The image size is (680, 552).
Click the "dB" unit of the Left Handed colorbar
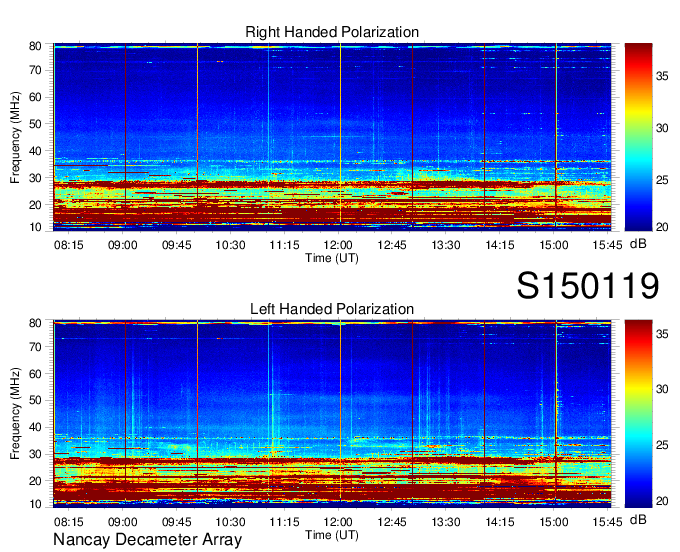pyautogui.click(x=638, y=519)
